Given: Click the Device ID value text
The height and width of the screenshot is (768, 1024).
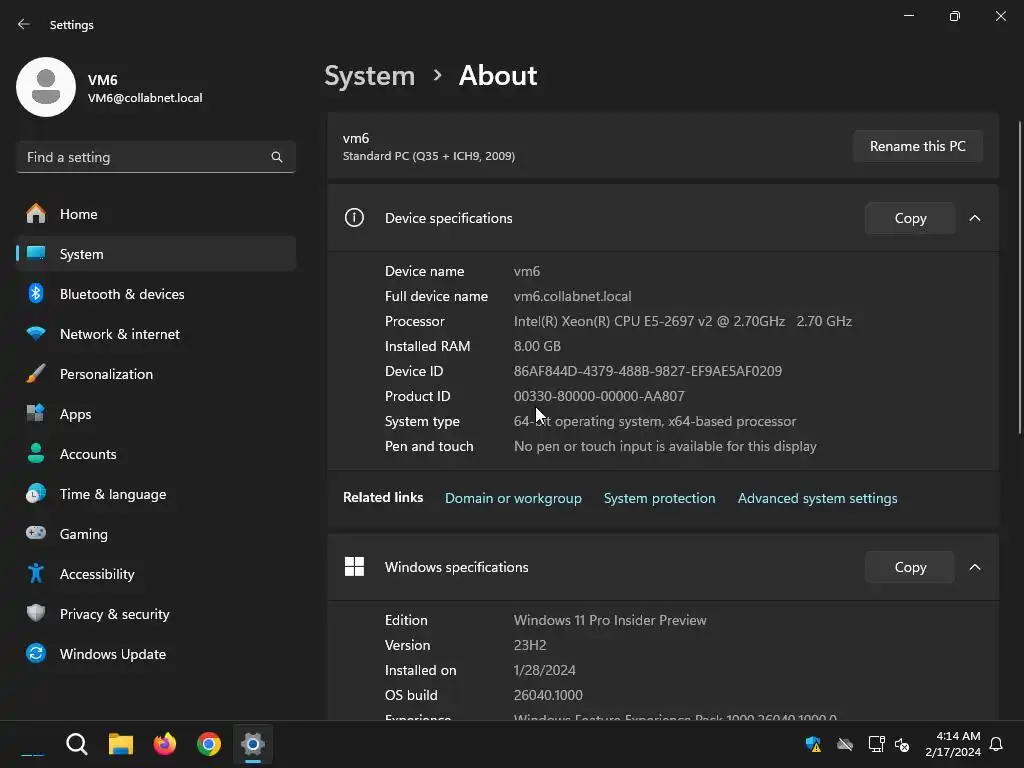Looking at the screenshot, I should [648, 371].
